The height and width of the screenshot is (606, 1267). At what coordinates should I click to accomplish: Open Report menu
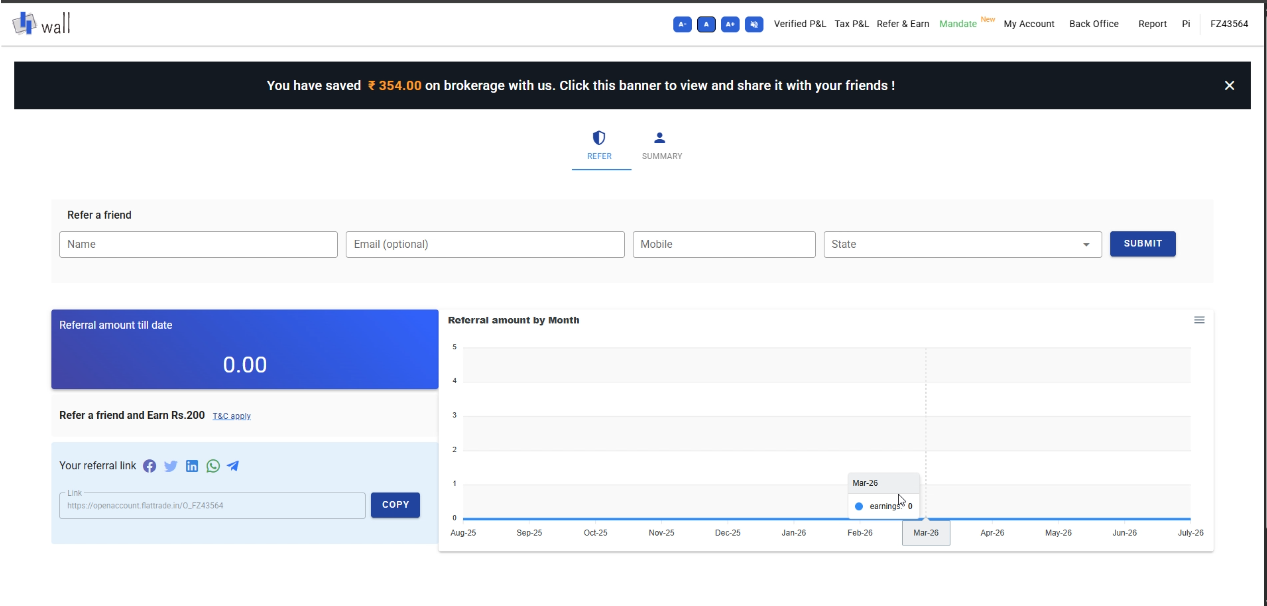[x=1152, y=24]
